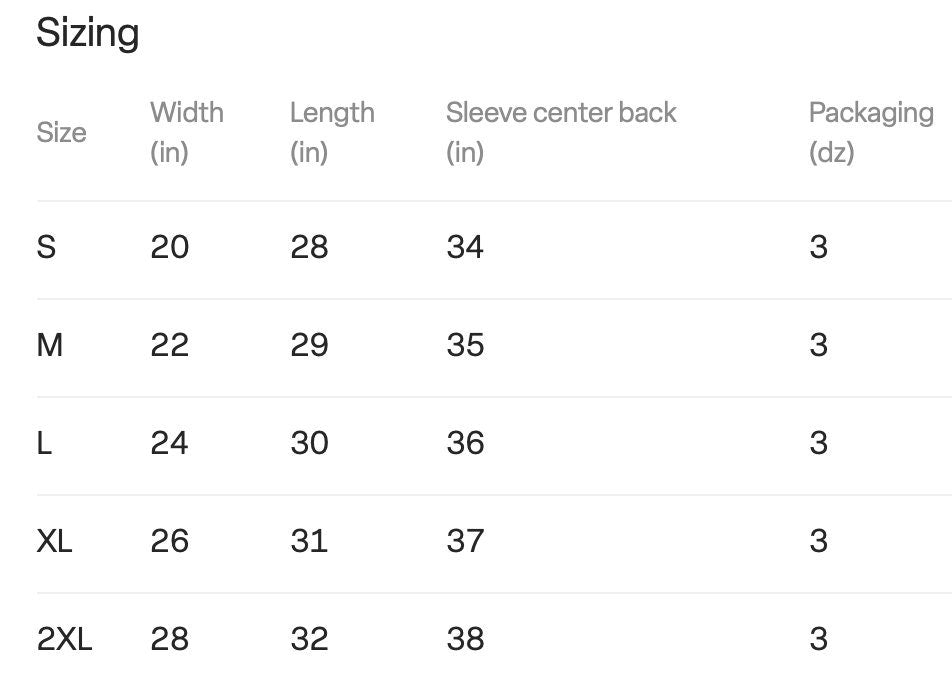
Task: Select the XL size row label
Action: click(x=55, y=540)
